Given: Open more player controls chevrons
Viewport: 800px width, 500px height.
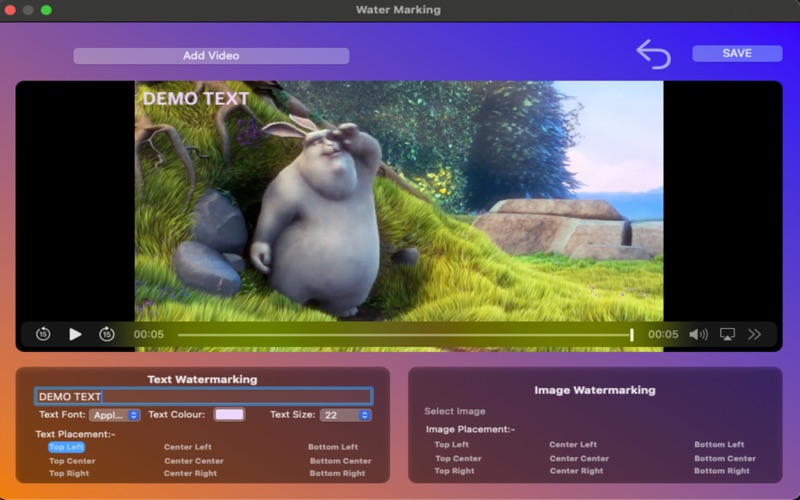Looking at the screenshot, I should click(755, 334).
